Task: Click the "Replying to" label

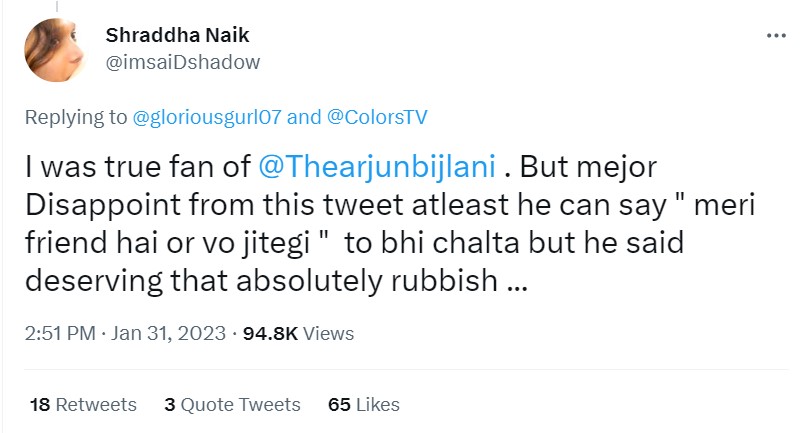Action: point(76,117)
